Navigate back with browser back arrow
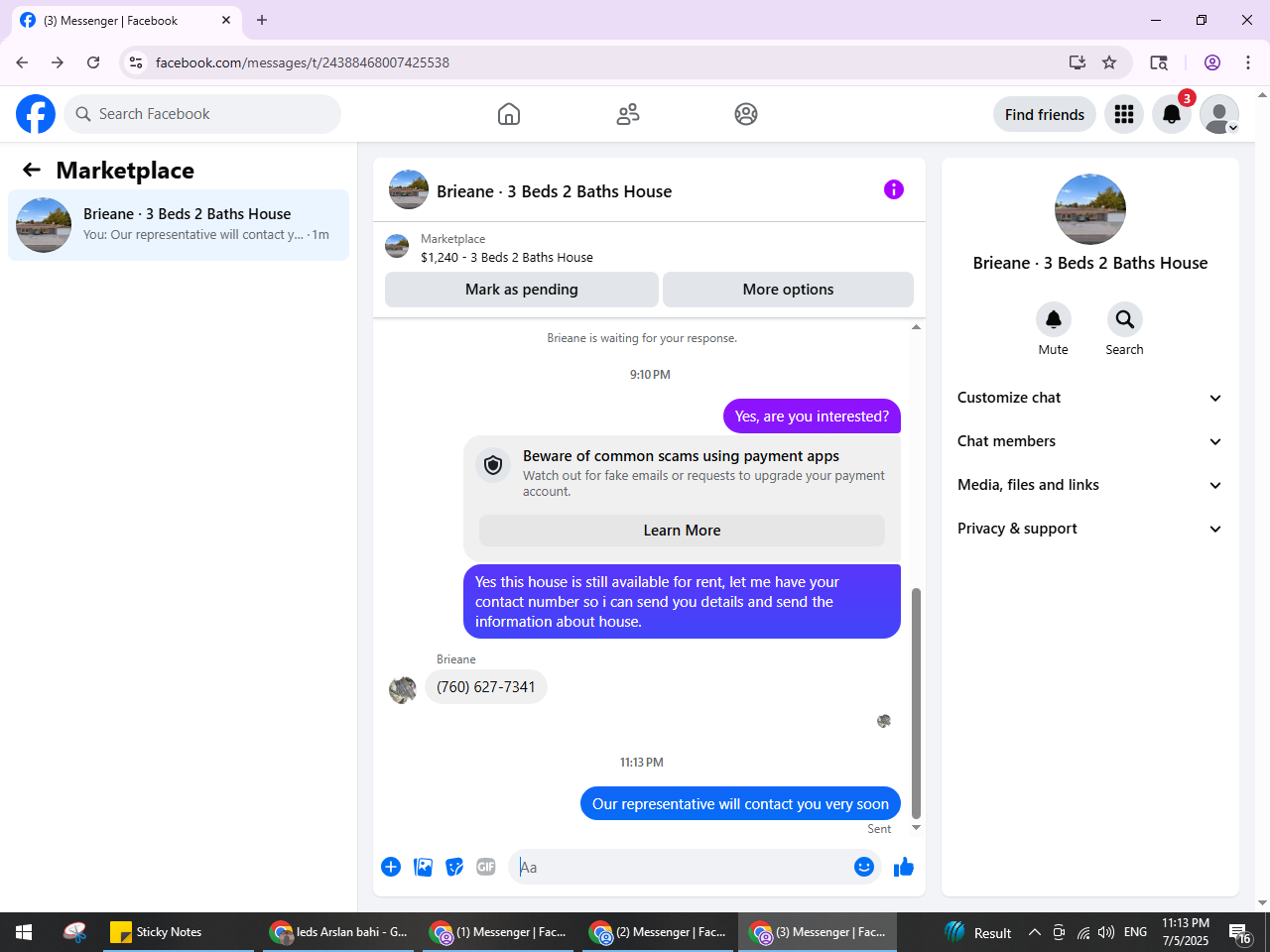The width and height of the screenshot is (1270, 952). (x=22, y=62)
